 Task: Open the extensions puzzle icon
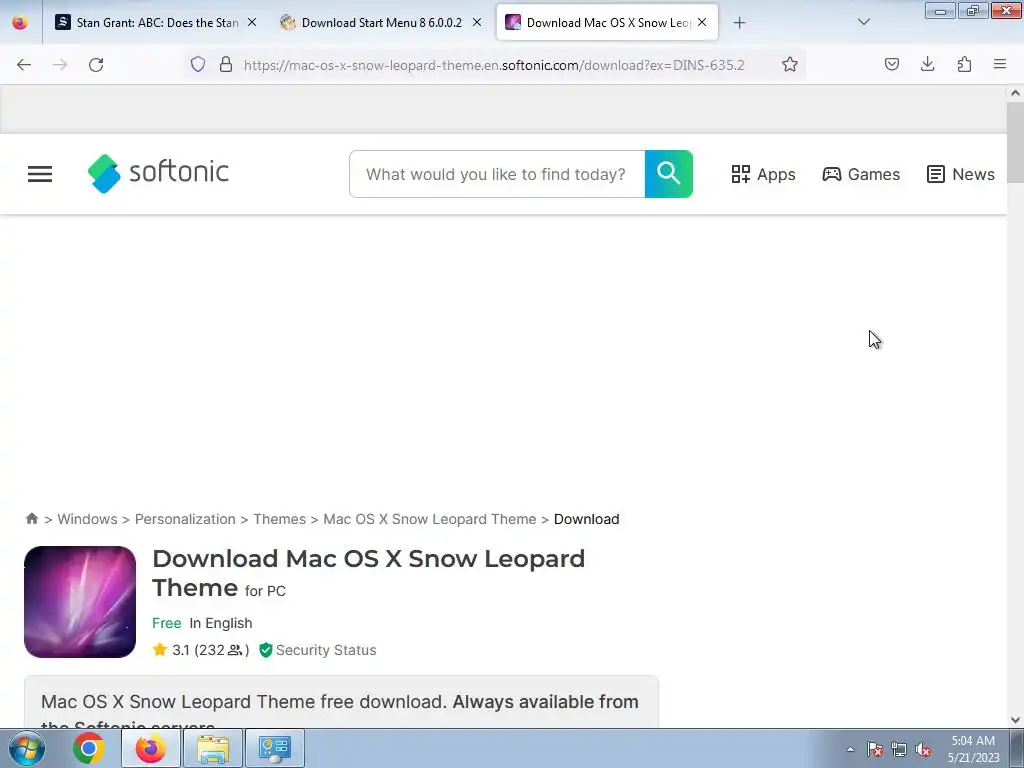(964, 64)
